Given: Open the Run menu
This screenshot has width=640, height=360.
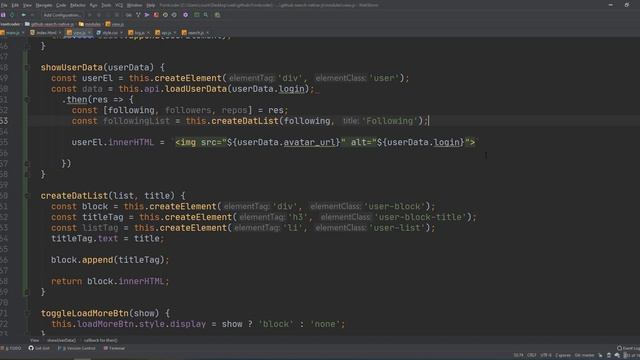Looking at the screenshot, I should coord(93,5).
